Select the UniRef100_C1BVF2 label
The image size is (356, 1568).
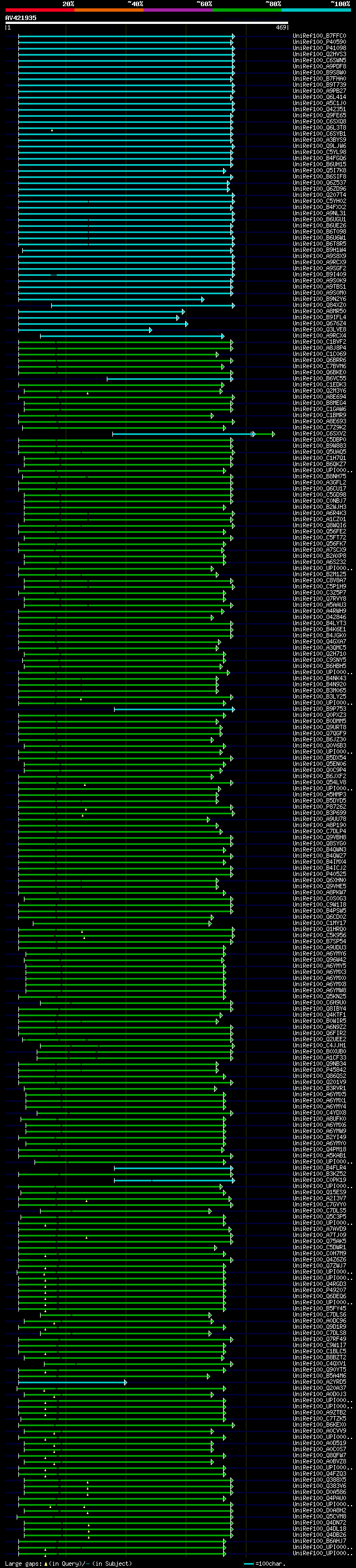click(319, 342)
